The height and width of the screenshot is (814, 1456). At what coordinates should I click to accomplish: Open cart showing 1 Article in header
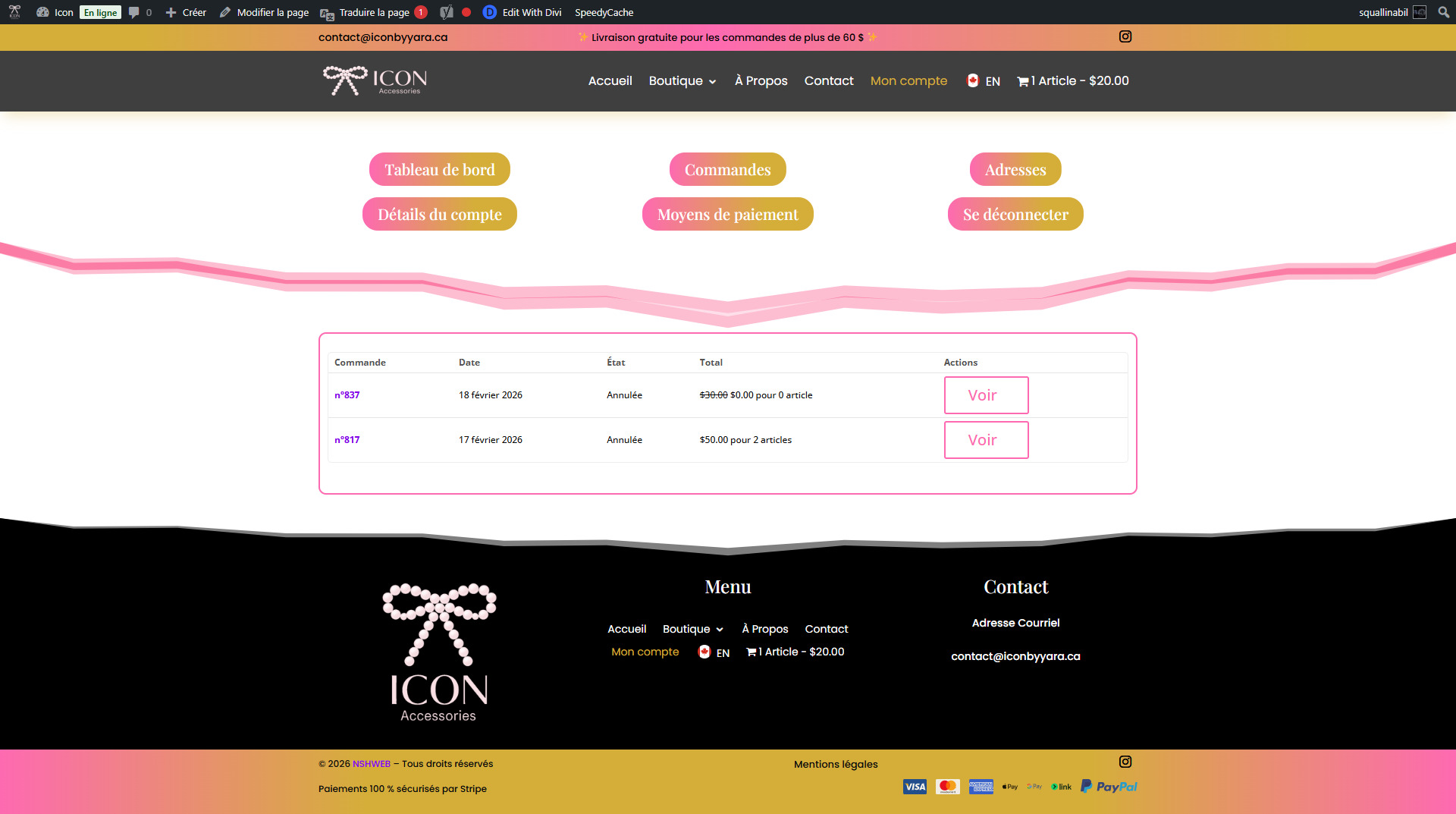pos(1072,80)
